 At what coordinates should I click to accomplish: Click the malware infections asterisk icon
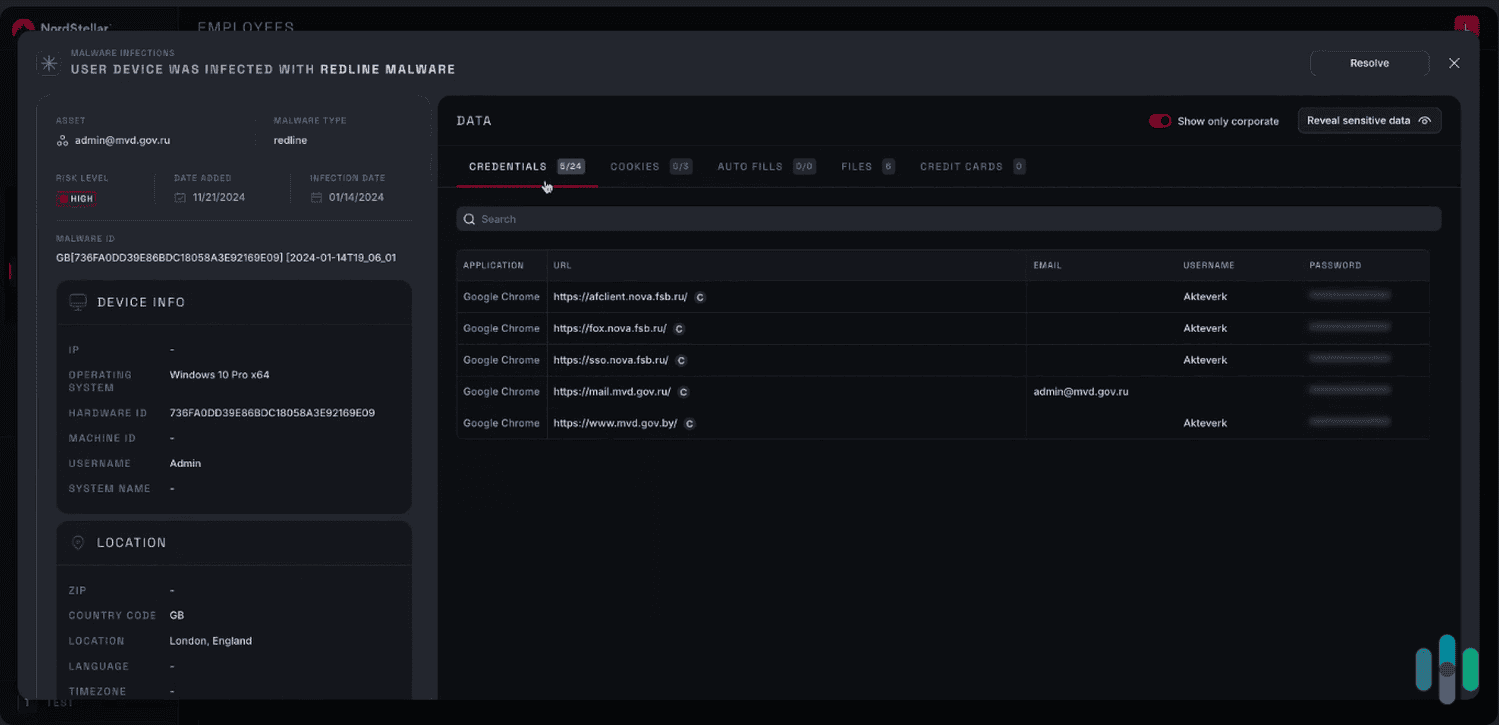(48, 62)
